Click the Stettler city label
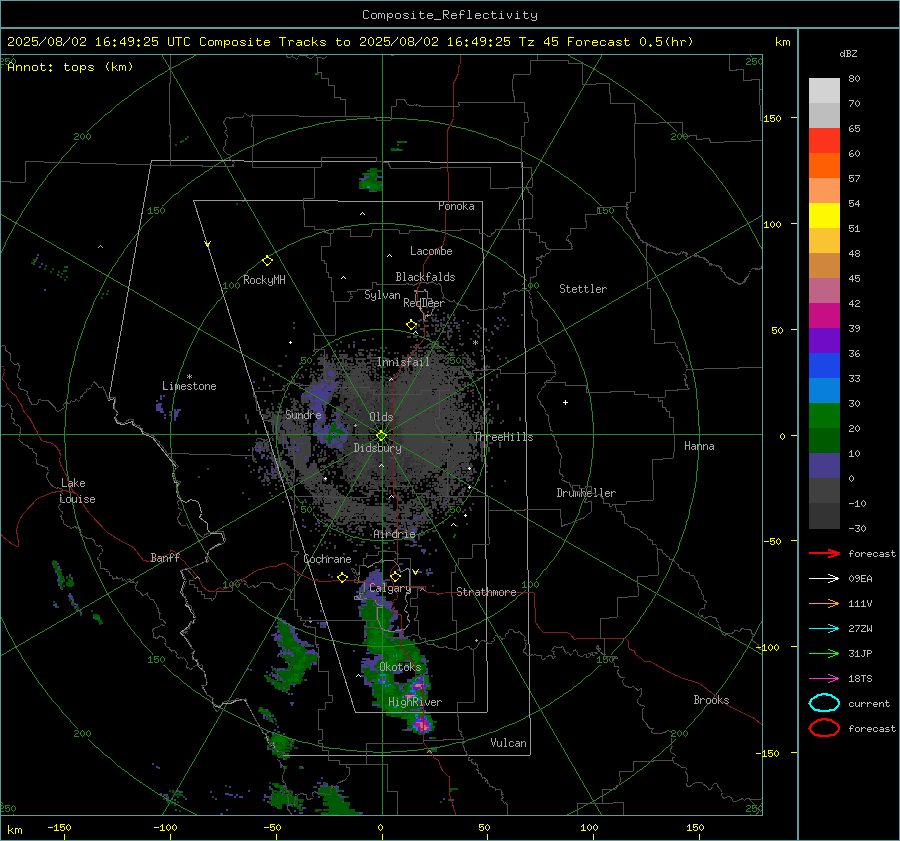 pos(583,289)
